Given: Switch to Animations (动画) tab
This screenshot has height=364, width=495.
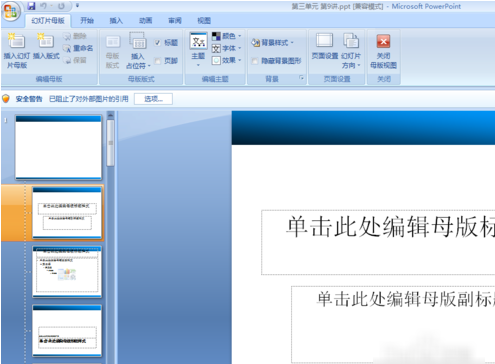Looking at the screenshot, I should click(x=145, y=21).
